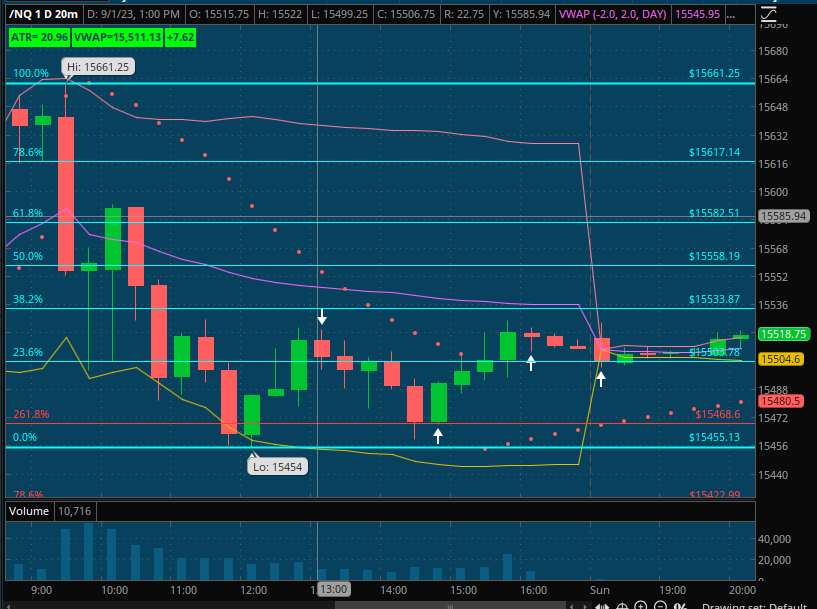Toggle the percent view icon
Viewport: 817px width, 609px height.
[680, 605]
